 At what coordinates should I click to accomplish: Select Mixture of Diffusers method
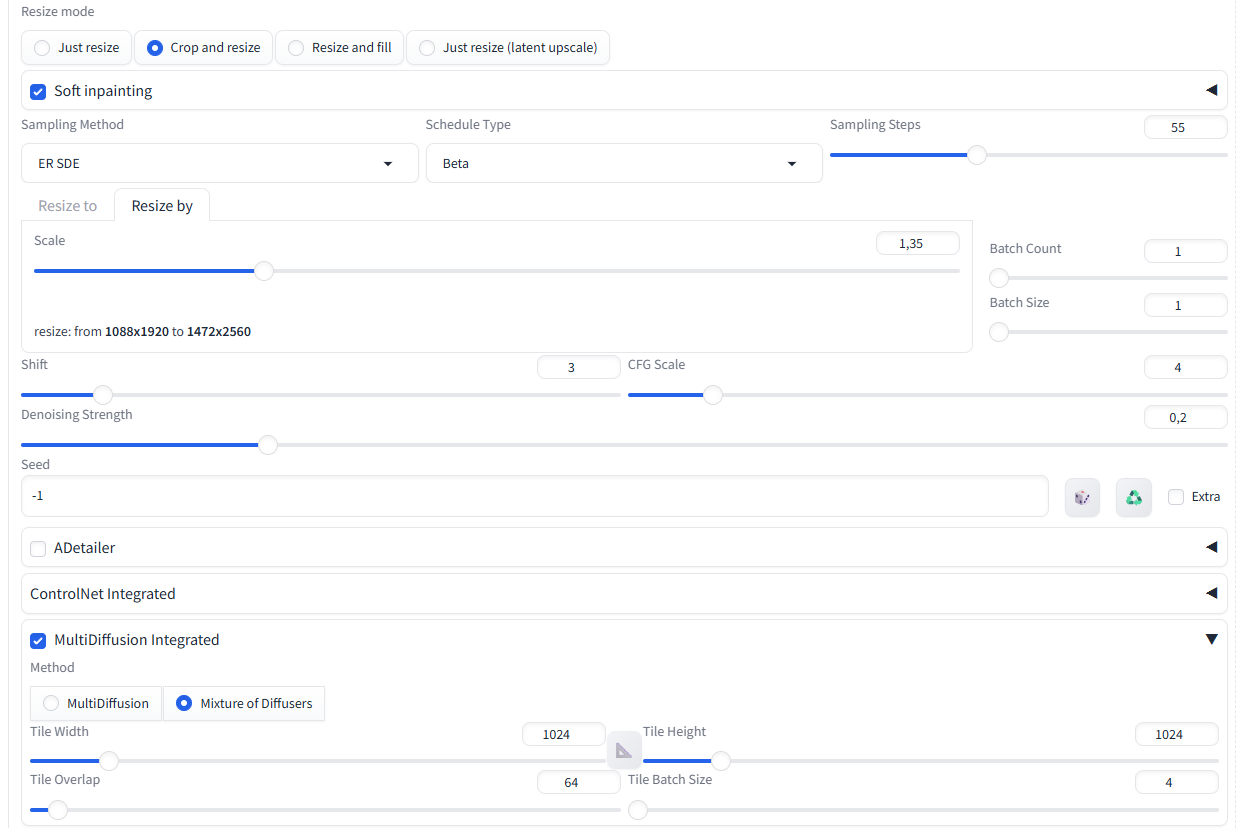pos(244,703)
